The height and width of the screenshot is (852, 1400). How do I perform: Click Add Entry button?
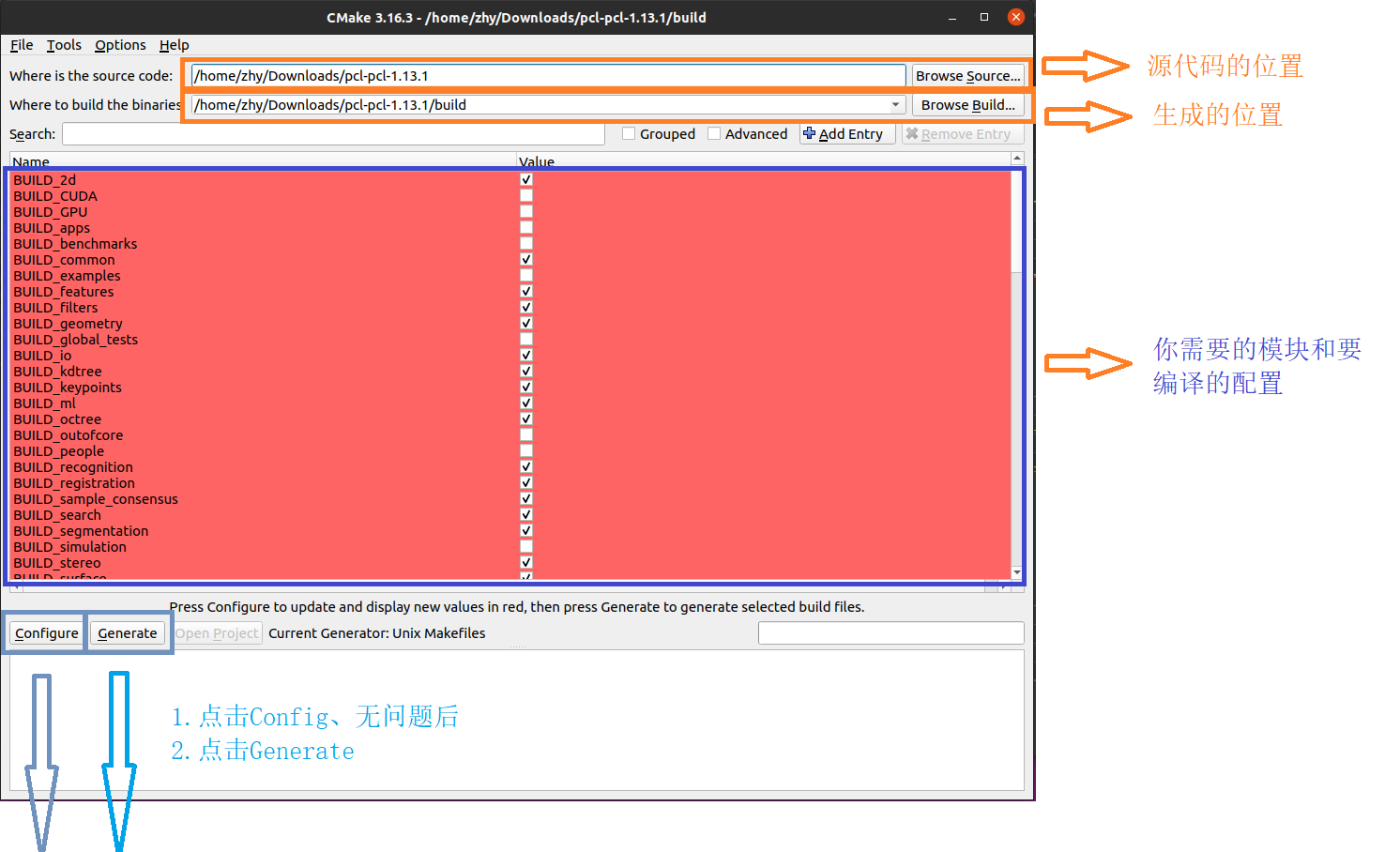point(847,134)
